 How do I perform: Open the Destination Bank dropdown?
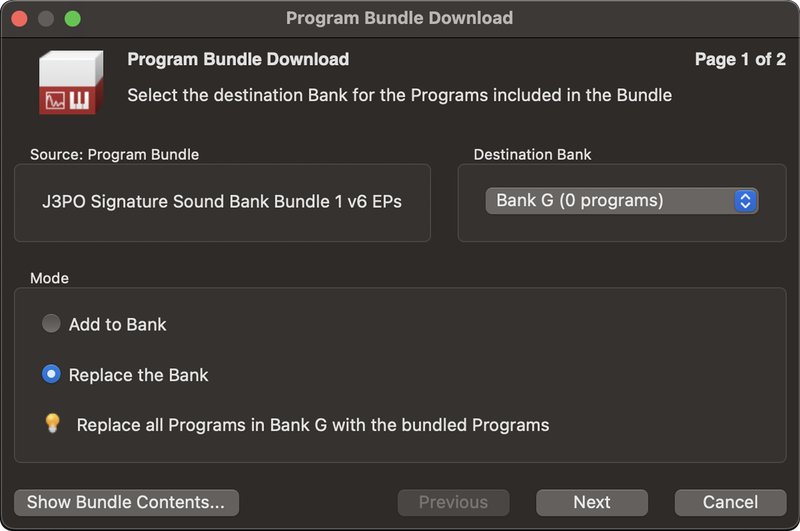(x=621, y=200)
